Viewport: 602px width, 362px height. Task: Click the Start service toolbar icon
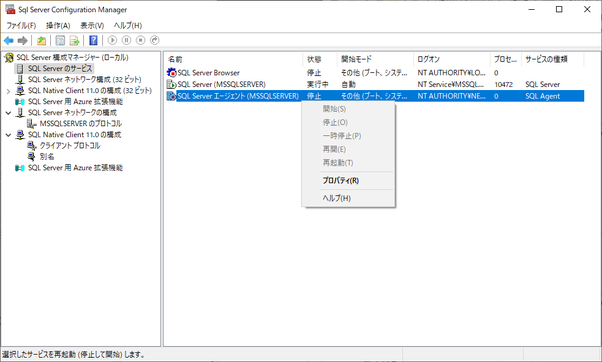click(112, 40)
